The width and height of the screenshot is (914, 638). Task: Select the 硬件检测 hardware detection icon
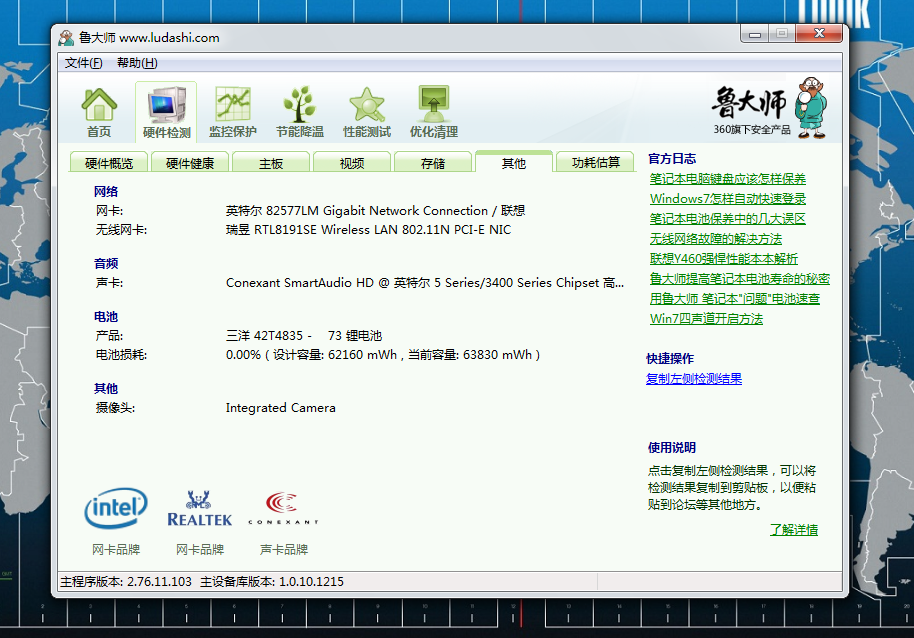(x=166, y=112)
